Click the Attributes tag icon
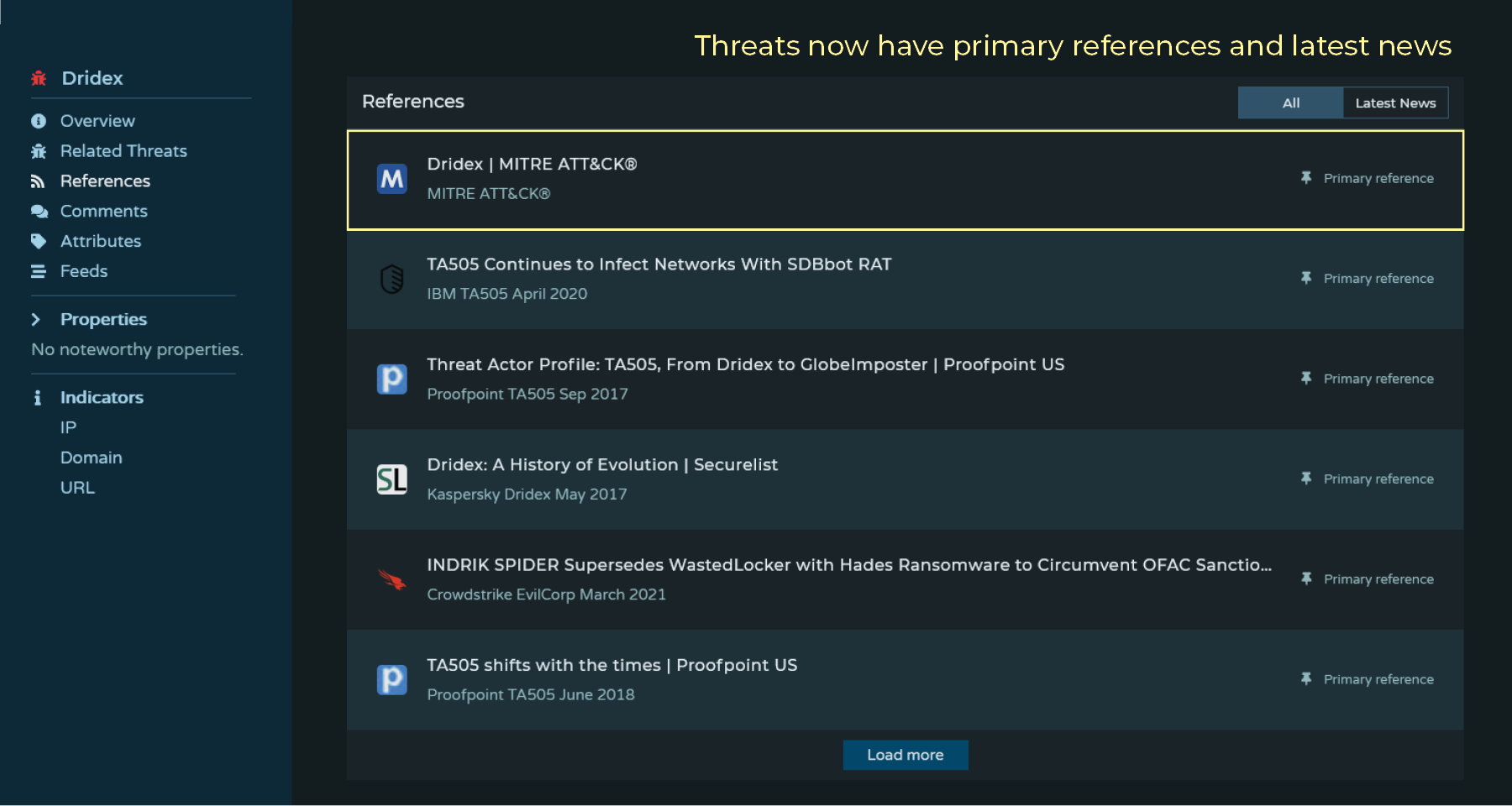Screen dimensions: 1512x806 coord(39,241)
